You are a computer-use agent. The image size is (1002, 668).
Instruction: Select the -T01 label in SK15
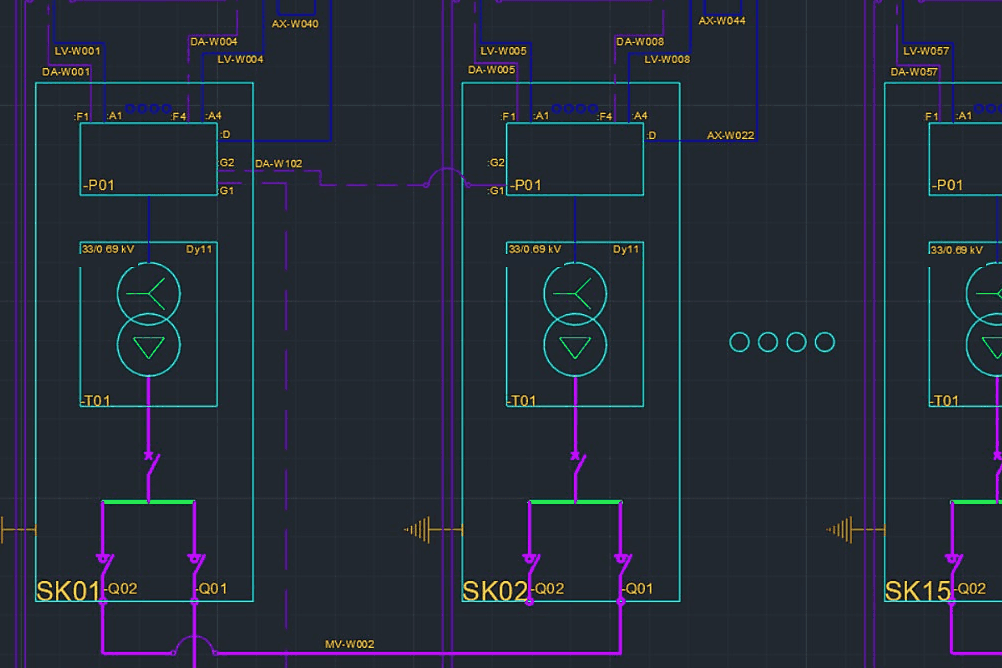pos(944,401)
